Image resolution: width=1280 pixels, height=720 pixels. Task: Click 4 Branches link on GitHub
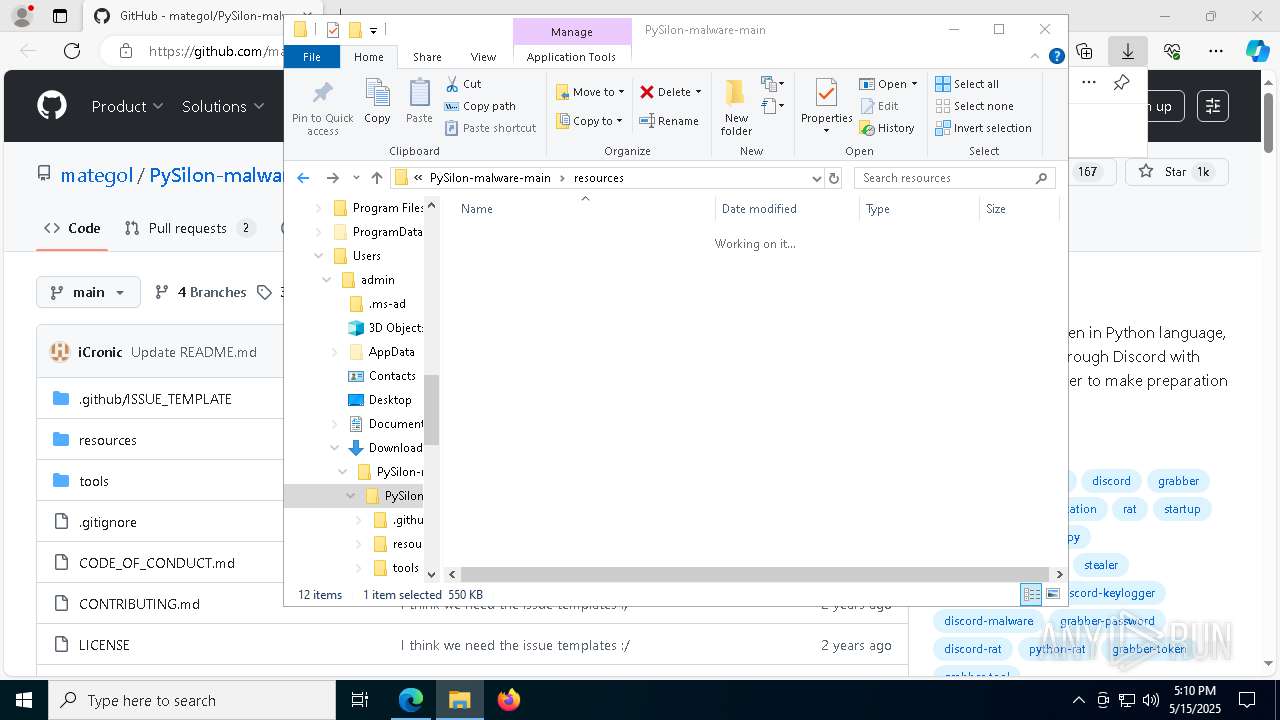coord(201,292)
